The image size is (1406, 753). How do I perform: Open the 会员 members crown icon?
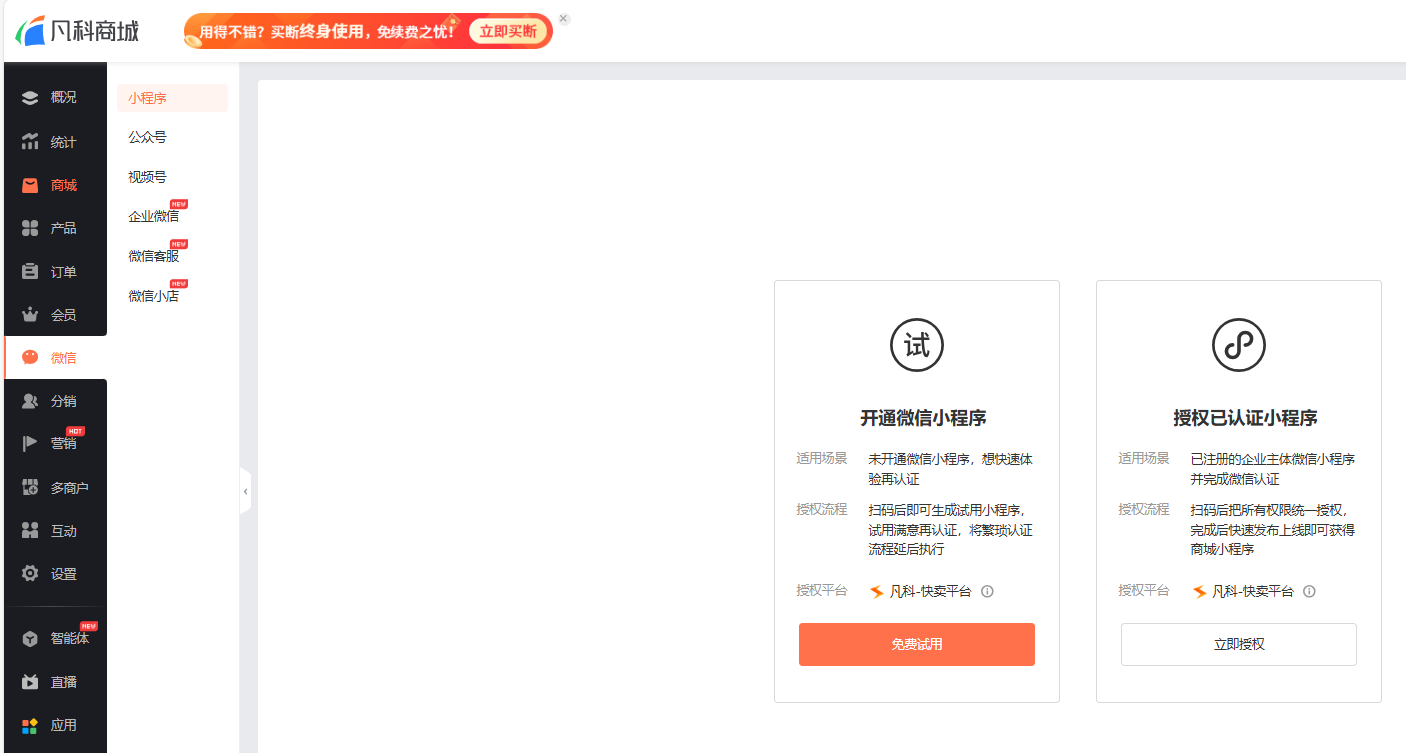coord(30,315)
